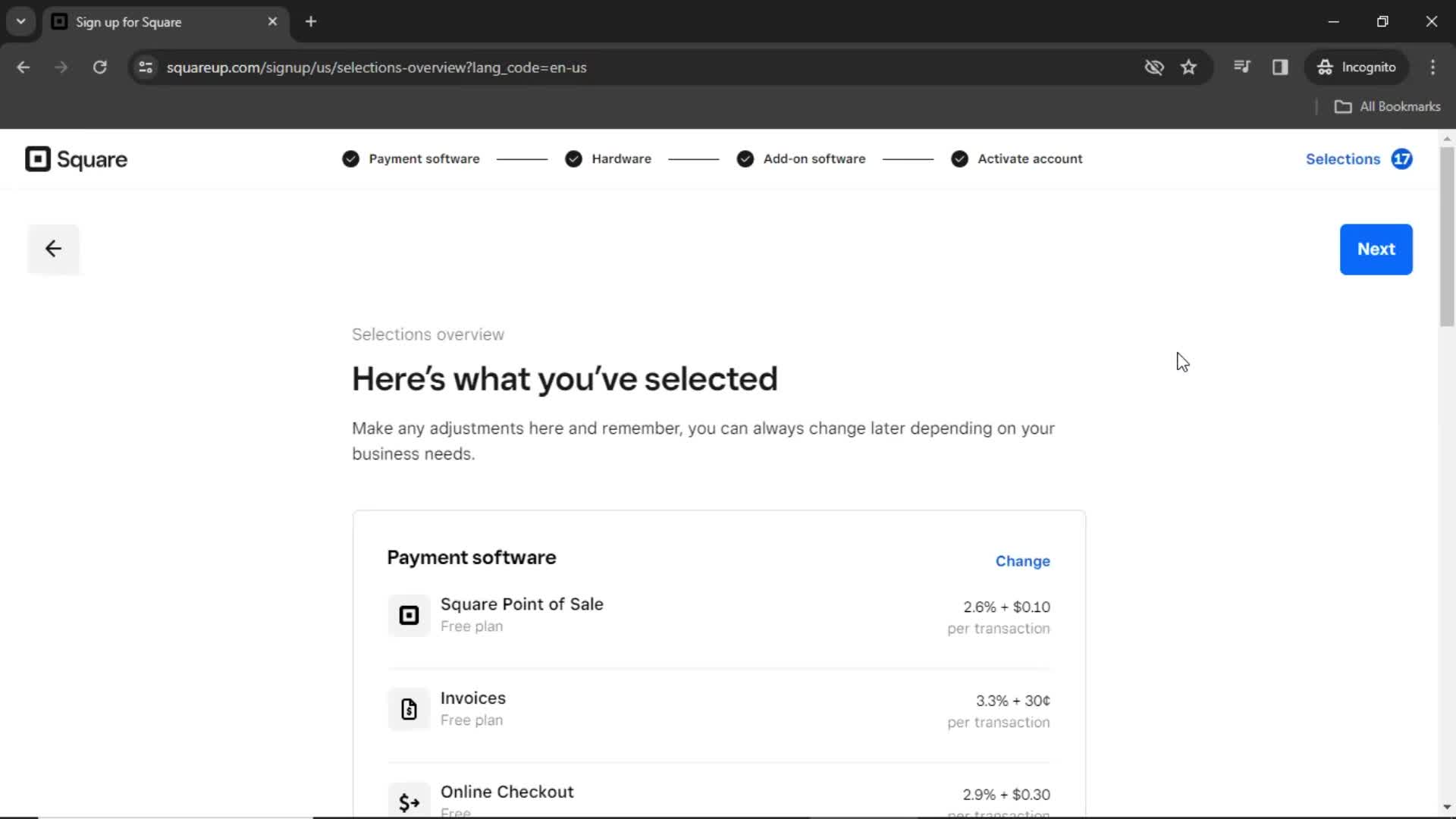Select the Payment software step
This screenshot has width=1456, height=819.
(x=424, y=158)
